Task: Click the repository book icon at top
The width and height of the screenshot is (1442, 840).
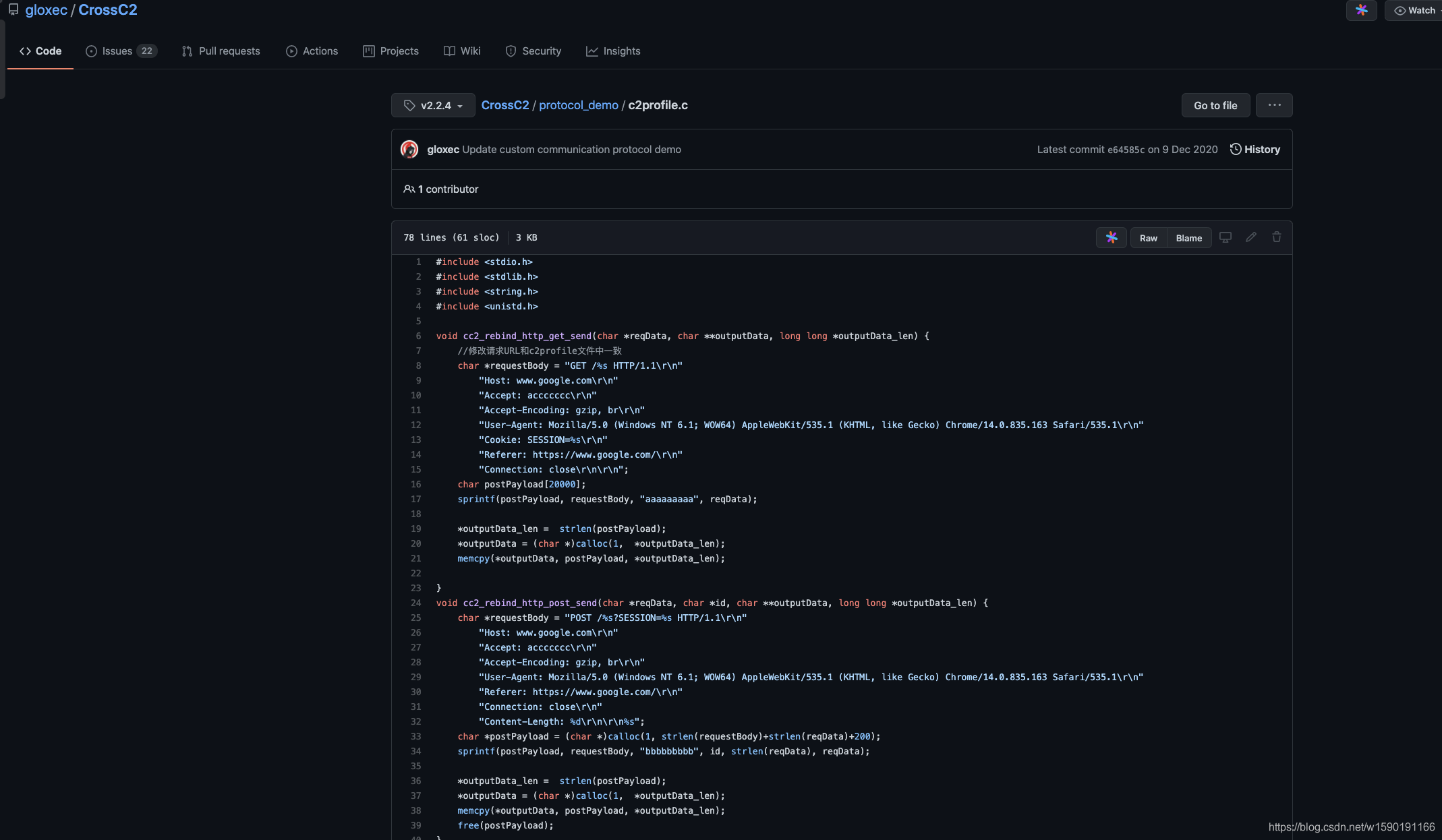Action: pos(13,10)
